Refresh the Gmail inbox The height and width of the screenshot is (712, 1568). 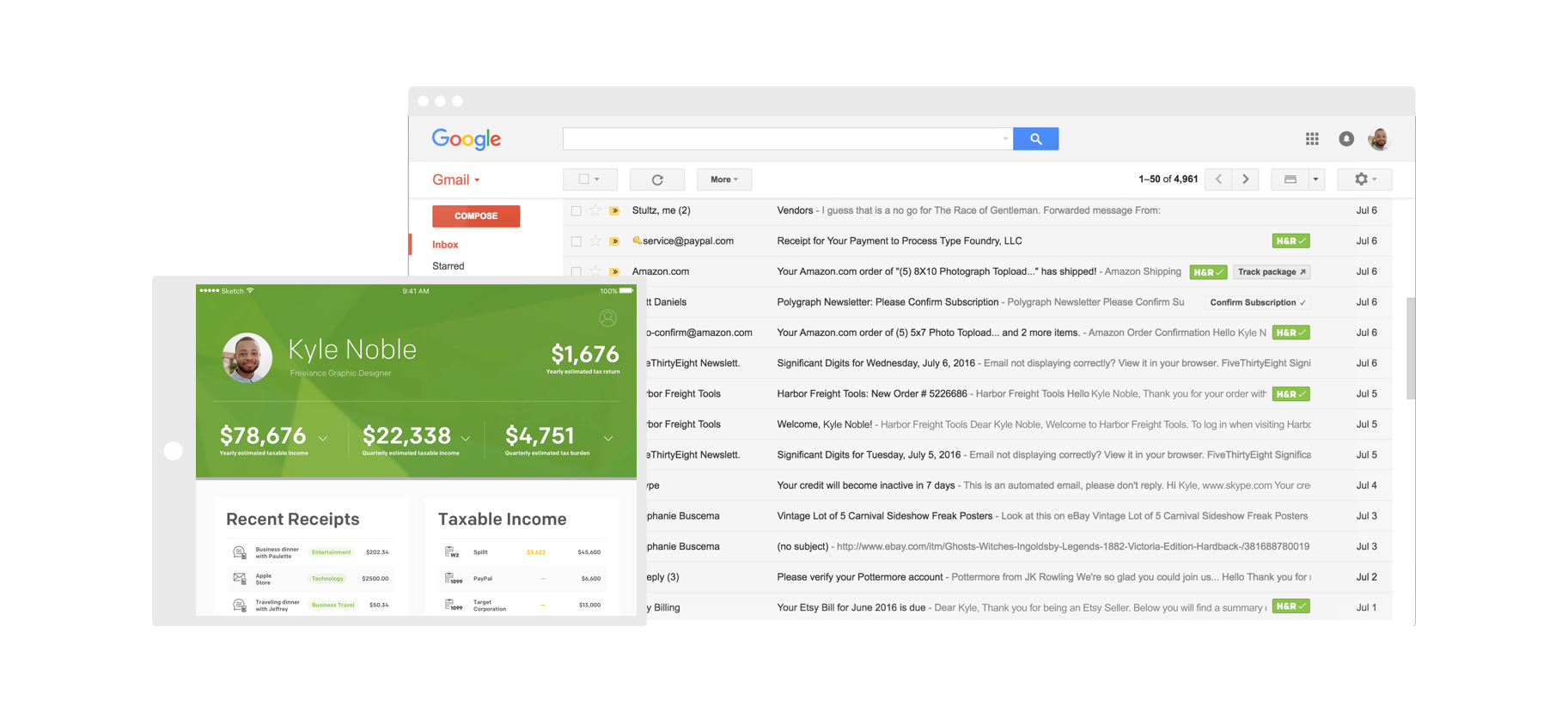tap(657, 180)
